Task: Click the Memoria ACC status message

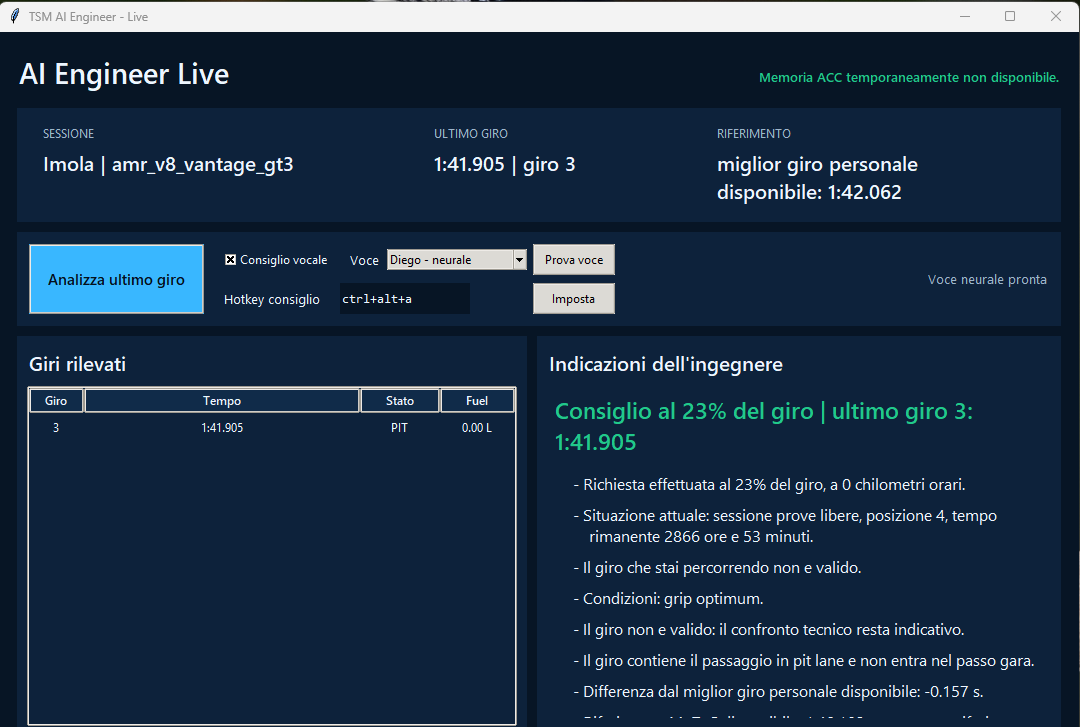Action: coord(908,78)
